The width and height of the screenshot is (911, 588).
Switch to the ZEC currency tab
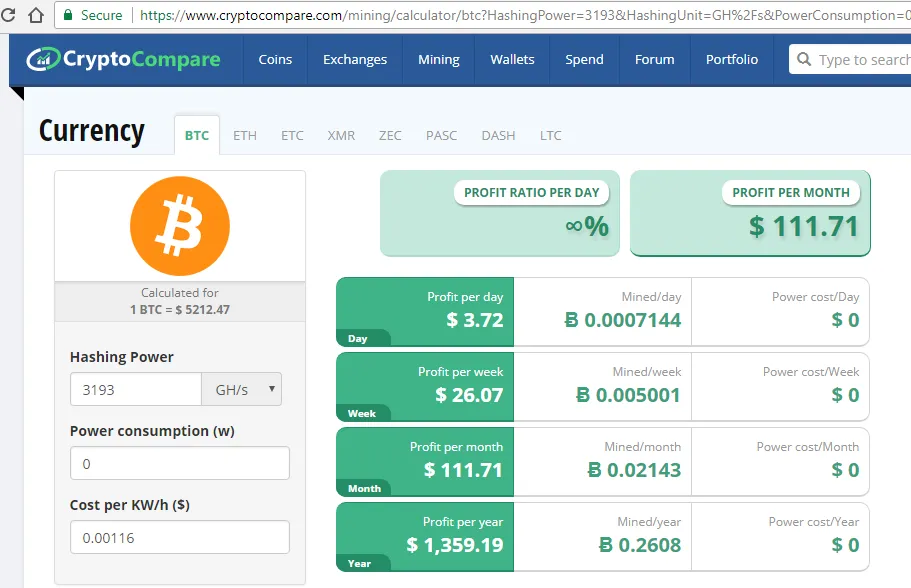390,135
